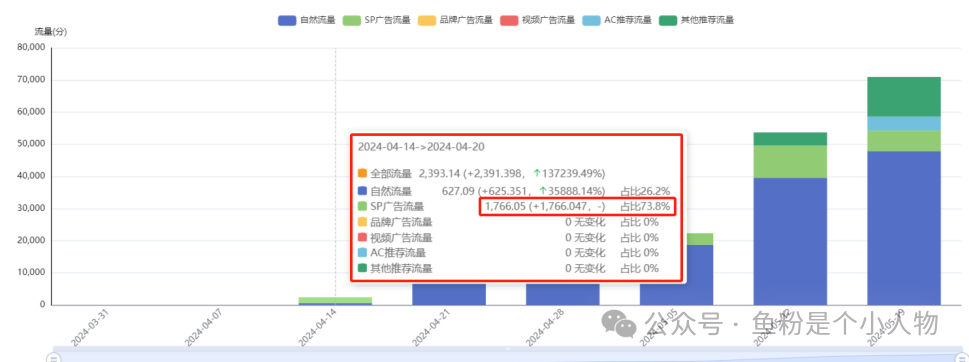969x362 pixels.
Task: Toggle the 自然流量 legend series
Action: [x=307, y=20]
